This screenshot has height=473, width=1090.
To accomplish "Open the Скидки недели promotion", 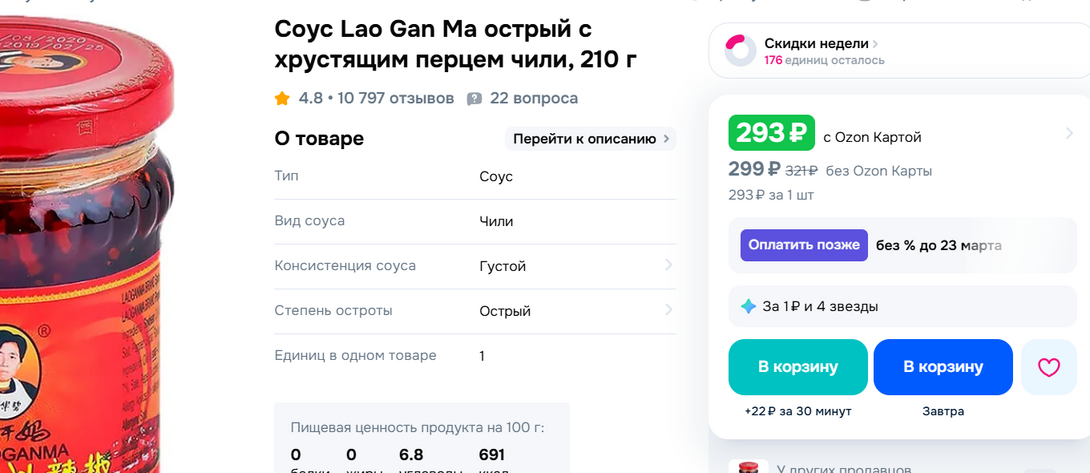I will pos(817,44).
